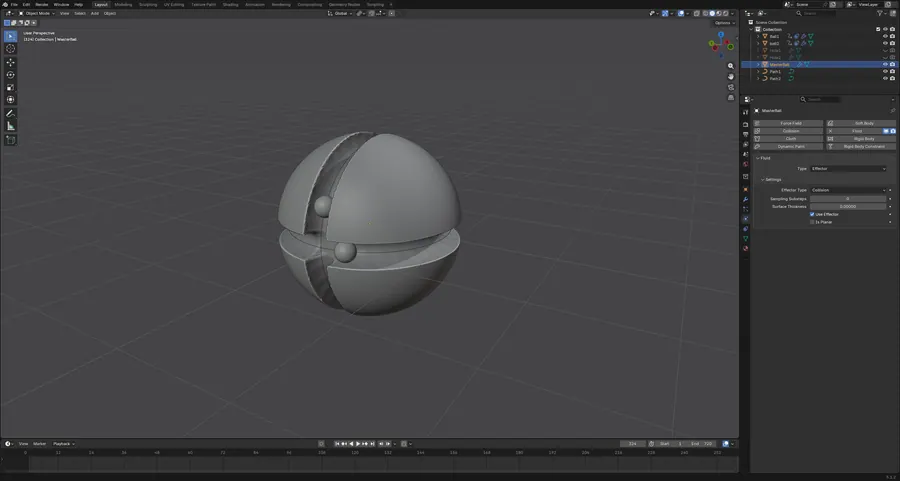Open the Modifiers wrench tab
900x481 pixels.
coord(746,199)
